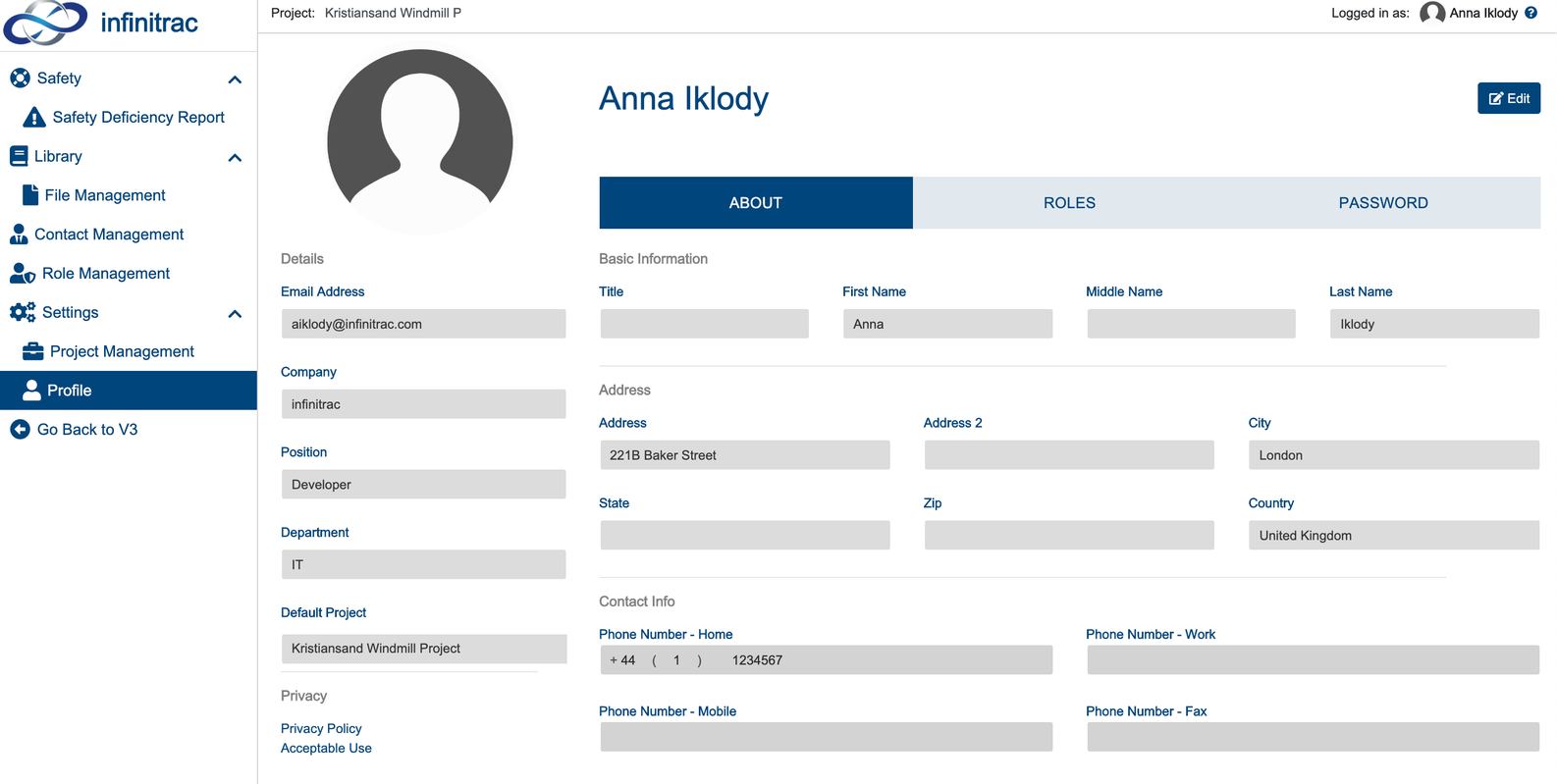This screenshot has width=1557, height=784.
Task: Click the Address field with Baker Street
Action: click(745, 455)
